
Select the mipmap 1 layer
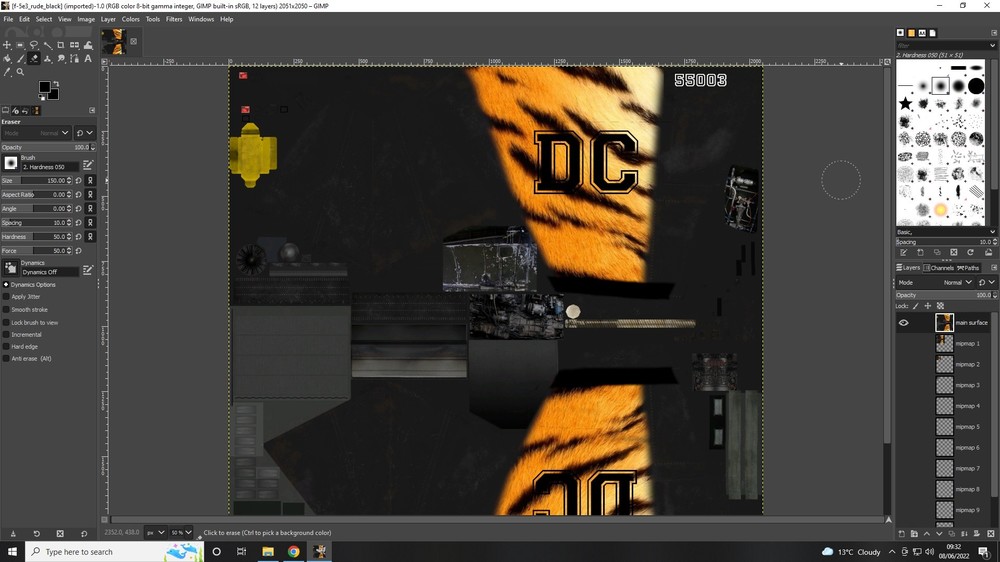click(967, 344)
